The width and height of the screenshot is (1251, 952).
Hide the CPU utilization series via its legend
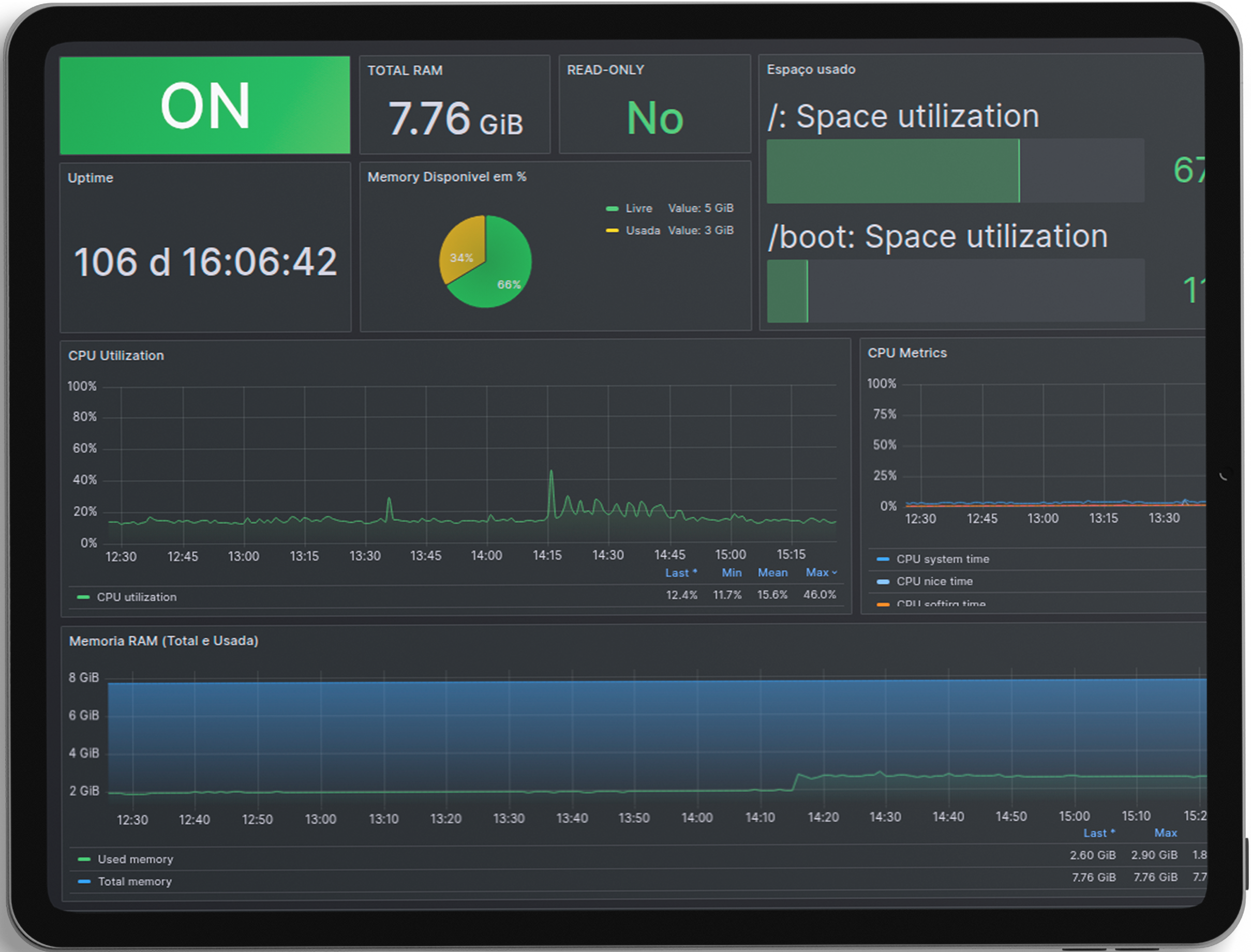point(136,597)
